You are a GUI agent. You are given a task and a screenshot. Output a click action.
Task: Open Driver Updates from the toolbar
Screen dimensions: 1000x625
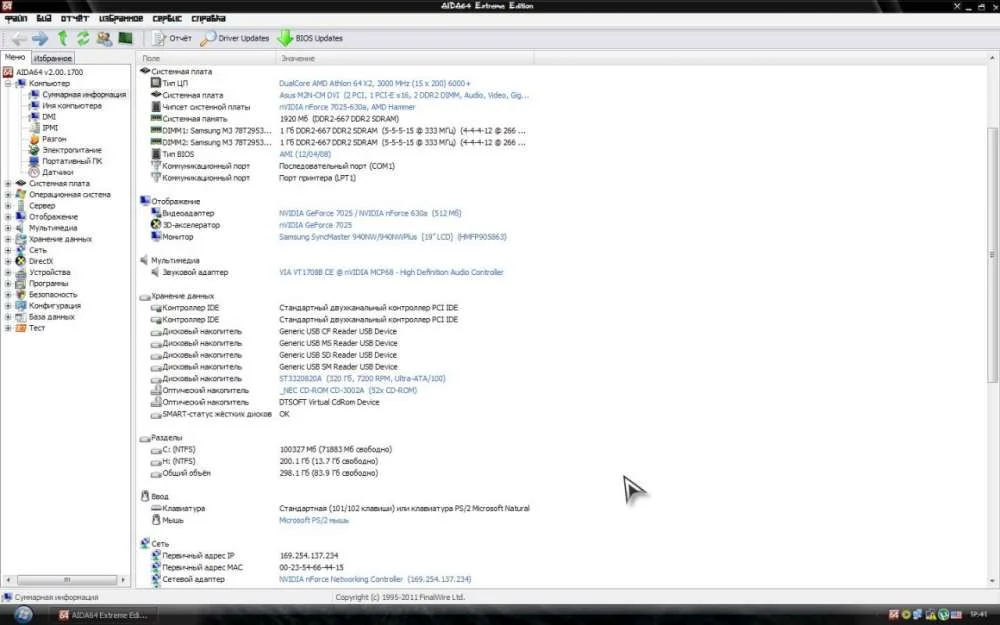click(235, 38)
